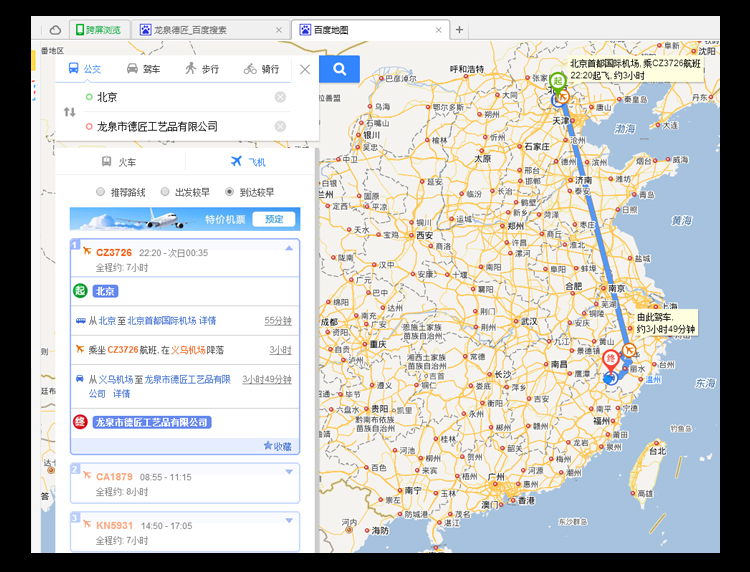Click the red 终 destination marker on map
The height and width of the screenshot is (572, 750).
(x=610, y=361)
